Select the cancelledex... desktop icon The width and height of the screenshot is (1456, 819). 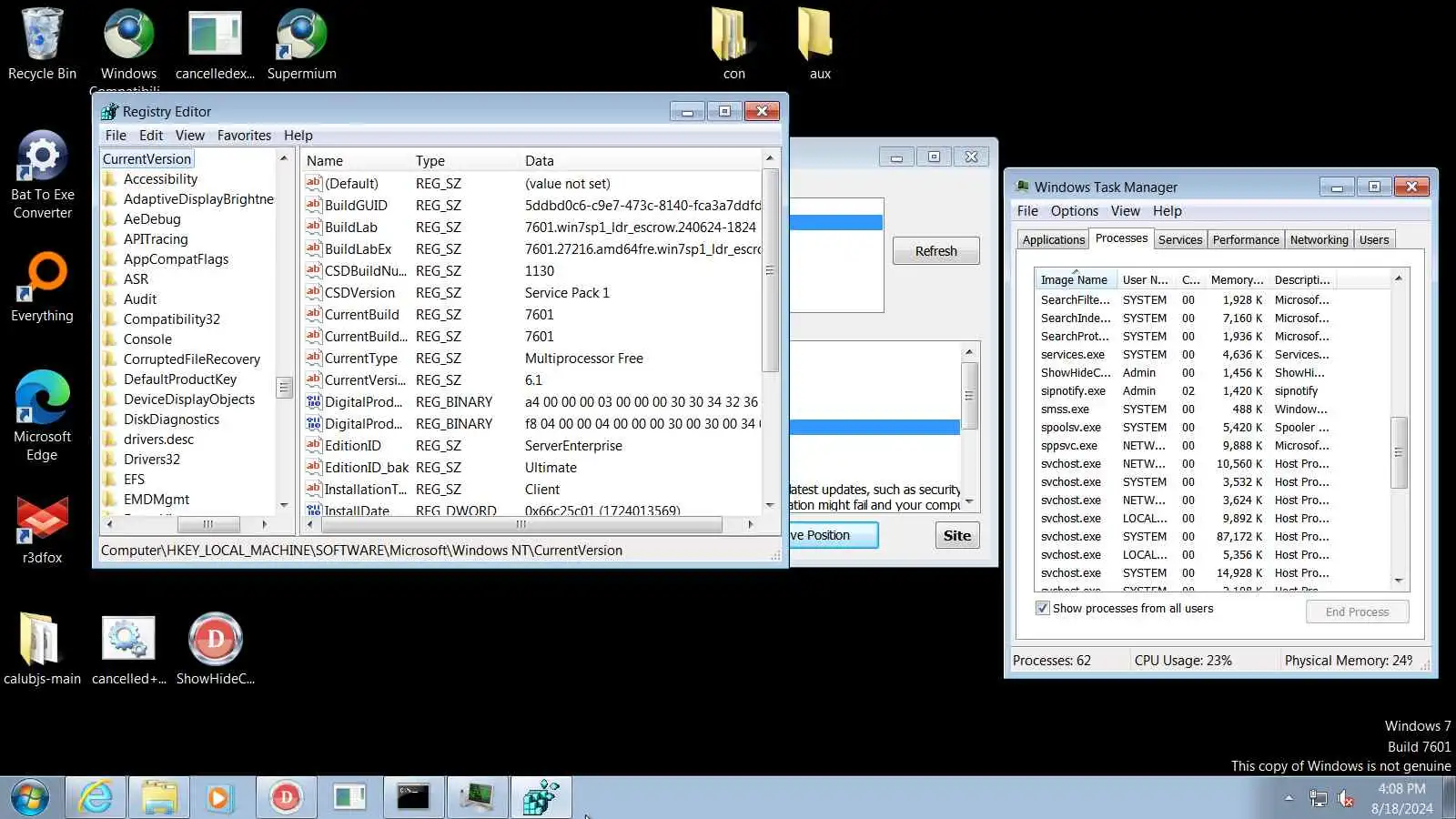pyautogui.click(x=215, y=45)
